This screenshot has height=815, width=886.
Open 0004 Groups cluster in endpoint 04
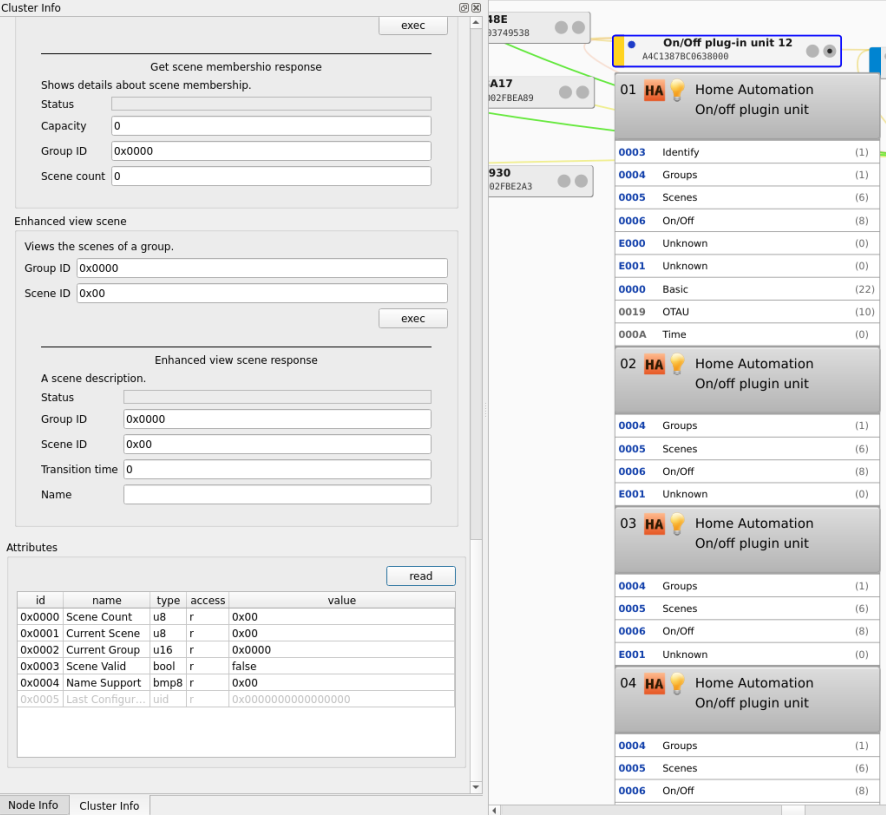pos(747,745)
